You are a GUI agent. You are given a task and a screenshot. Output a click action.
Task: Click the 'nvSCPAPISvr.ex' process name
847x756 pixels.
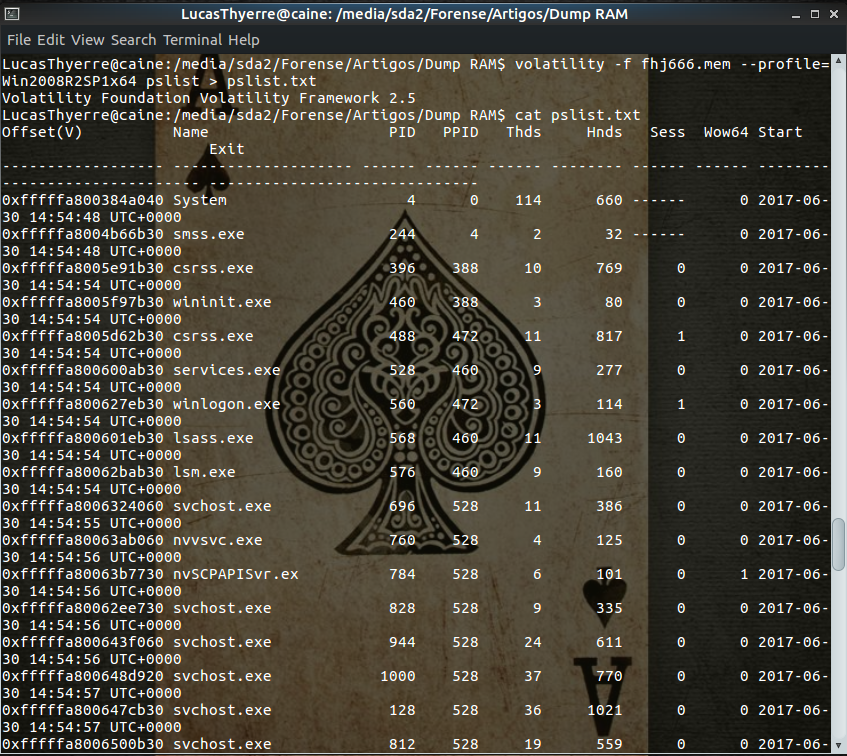pos(236,575)
